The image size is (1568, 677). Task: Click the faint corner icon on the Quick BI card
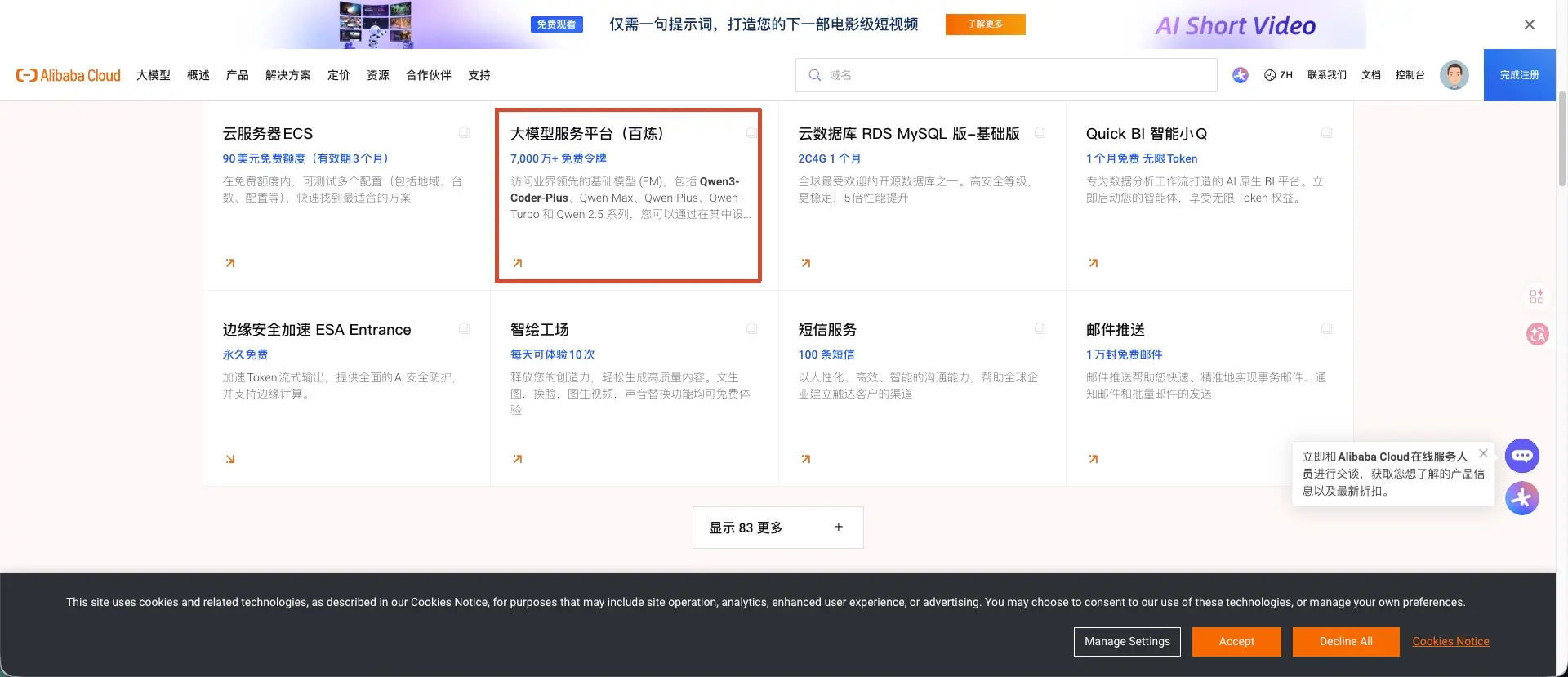(x=1327, y=132)
